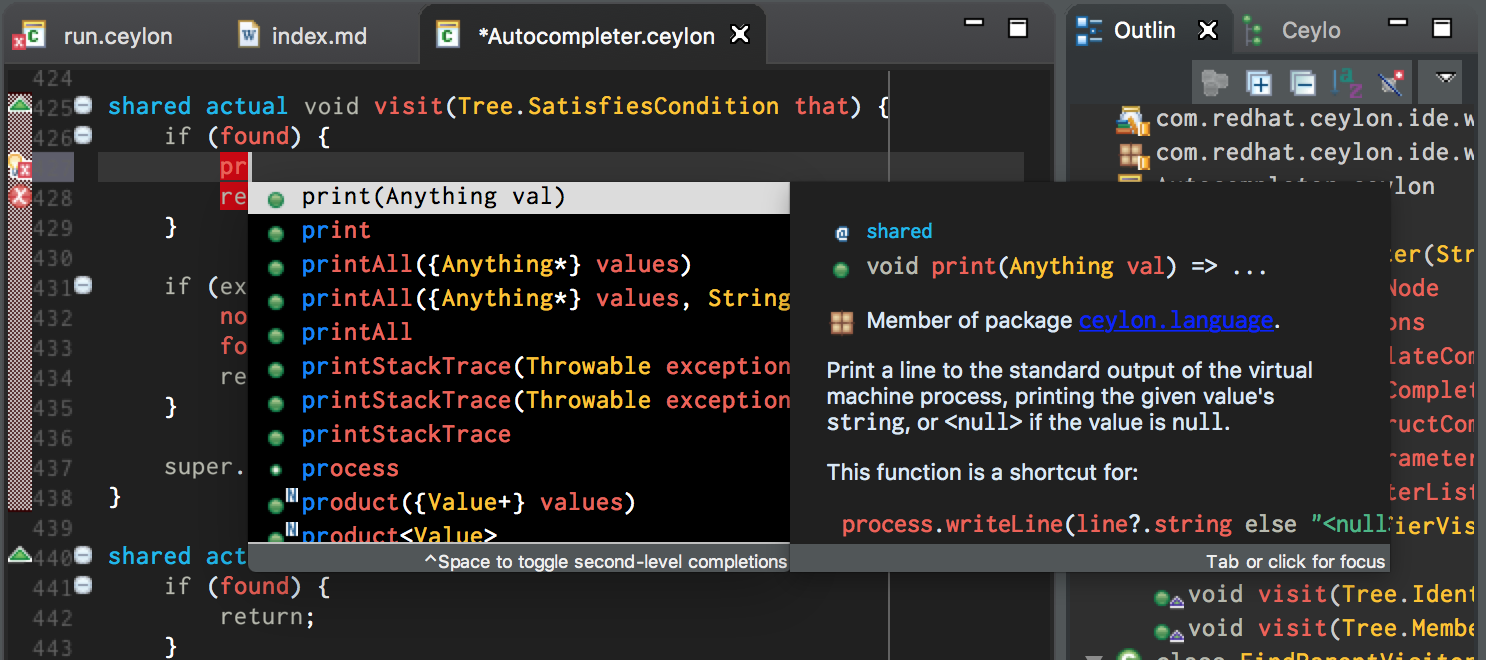Screen dimensions: 1486x660
Task: Click the grayed link-with-editor icon in Outline toolbar
Action: point(1215,82)
